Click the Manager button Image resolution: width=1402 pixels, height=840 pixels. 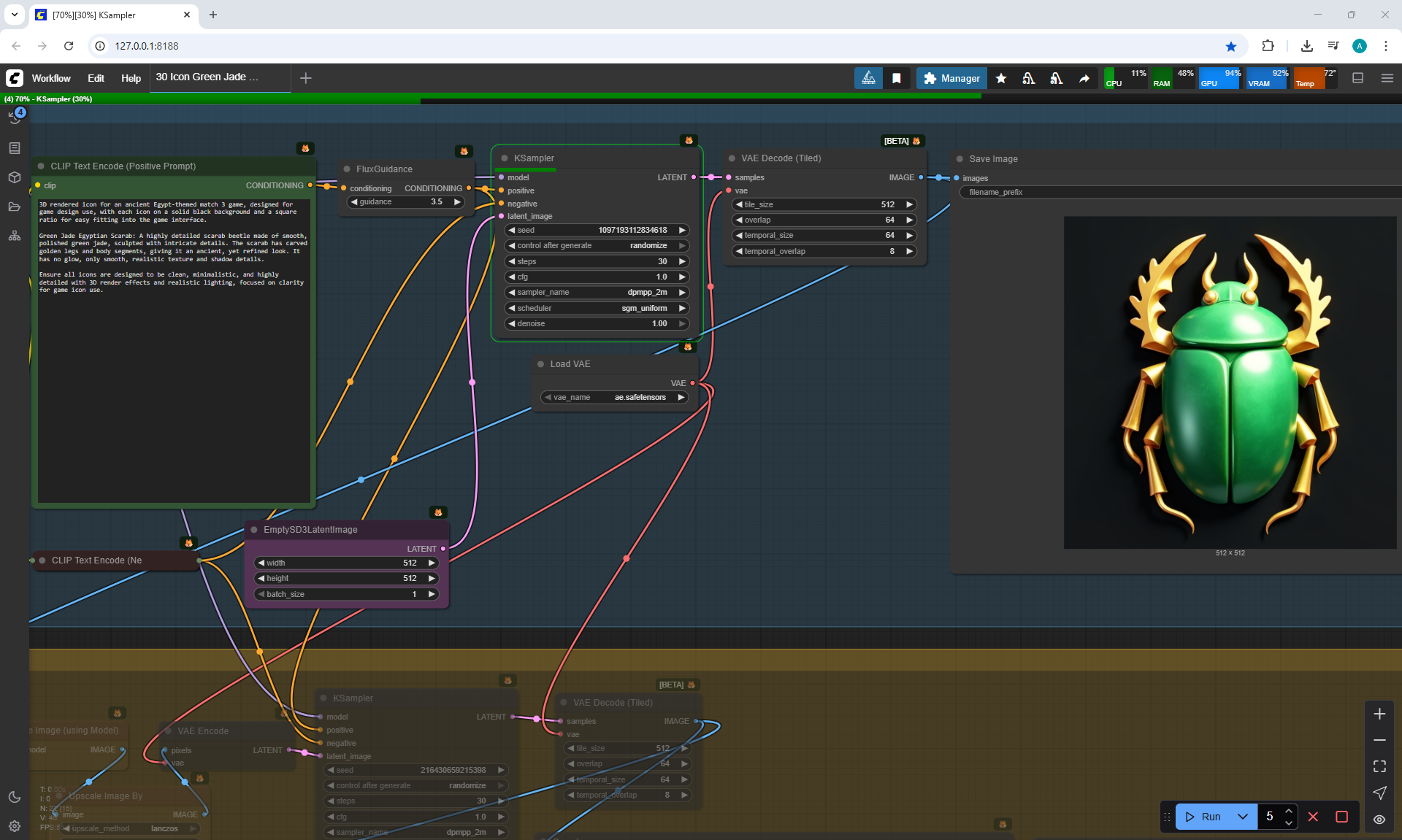(x=951, y=78)
